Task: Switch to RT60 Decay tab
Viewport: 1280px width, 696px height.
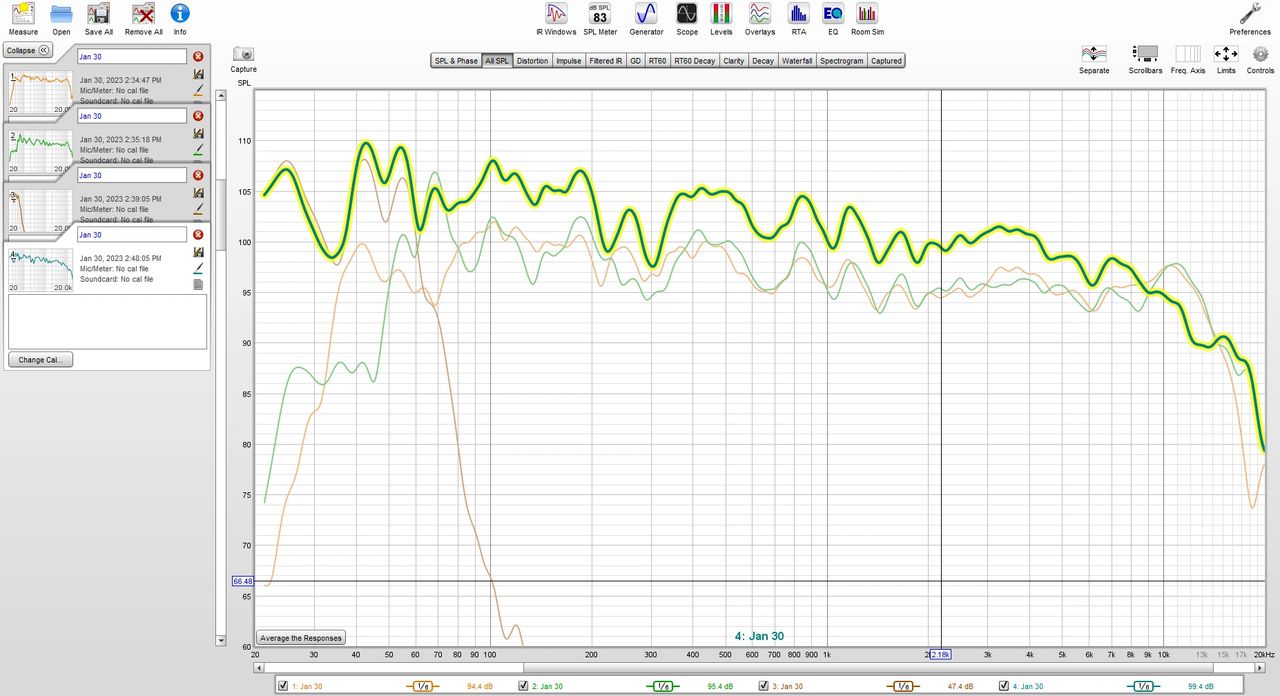Action: (695, 61)
